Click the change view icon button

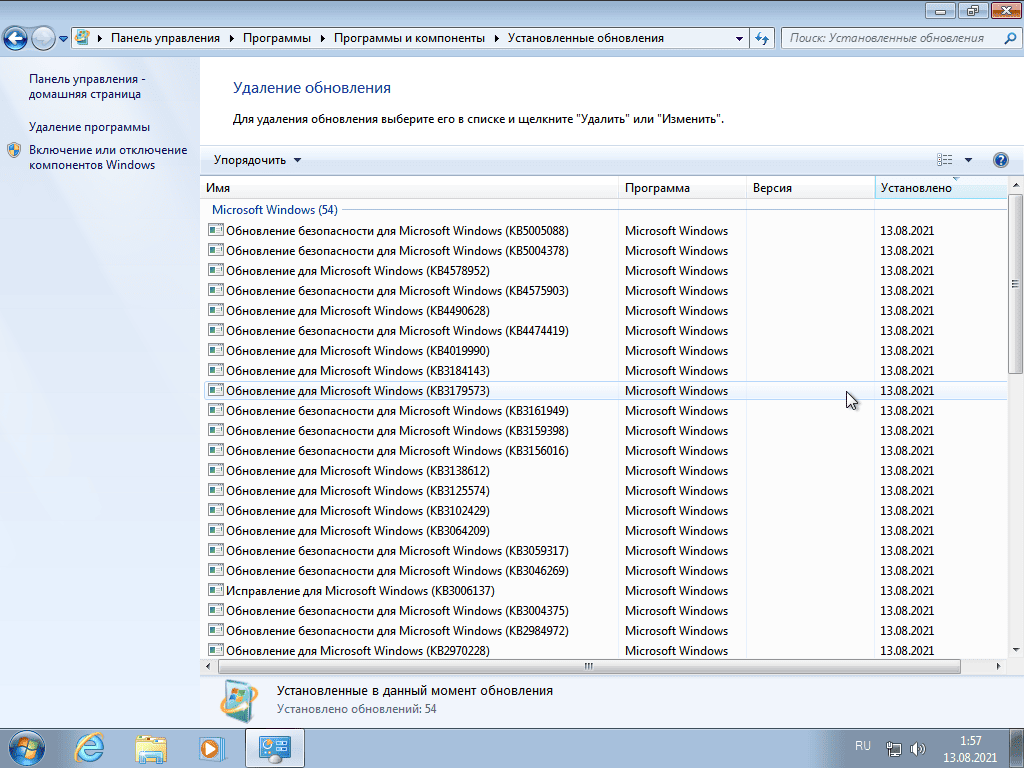[944, 160]
